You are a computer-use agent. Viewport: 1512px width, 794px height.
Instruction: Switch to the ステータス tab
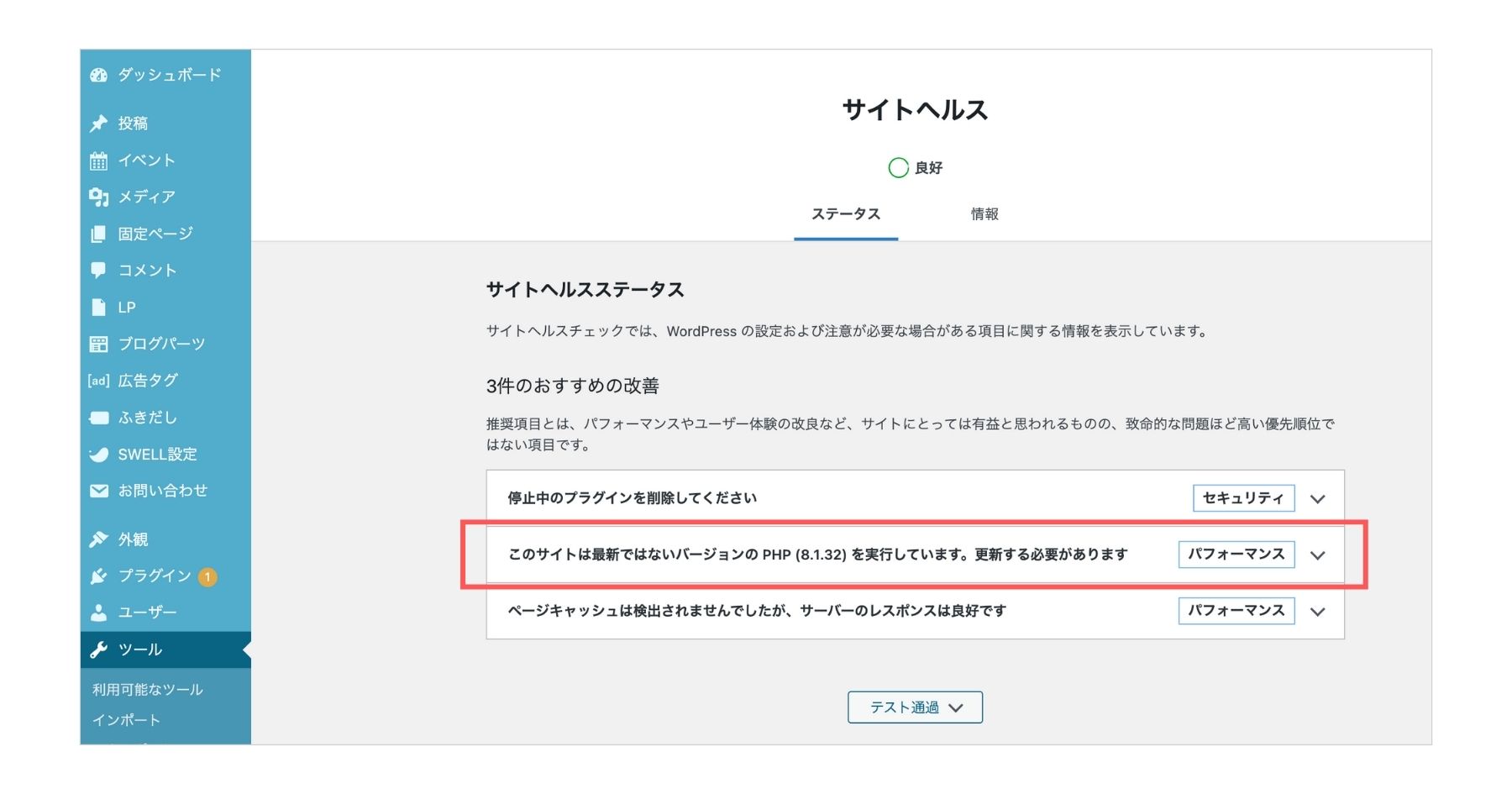pyautogui.click(x=846, y=214)
